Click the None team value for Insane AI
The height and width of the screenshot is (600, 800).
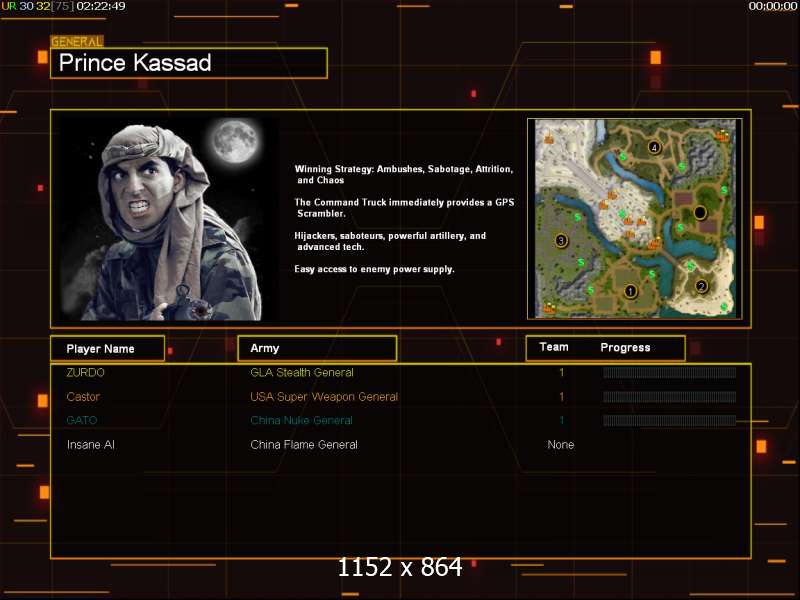tap(561, 444)
